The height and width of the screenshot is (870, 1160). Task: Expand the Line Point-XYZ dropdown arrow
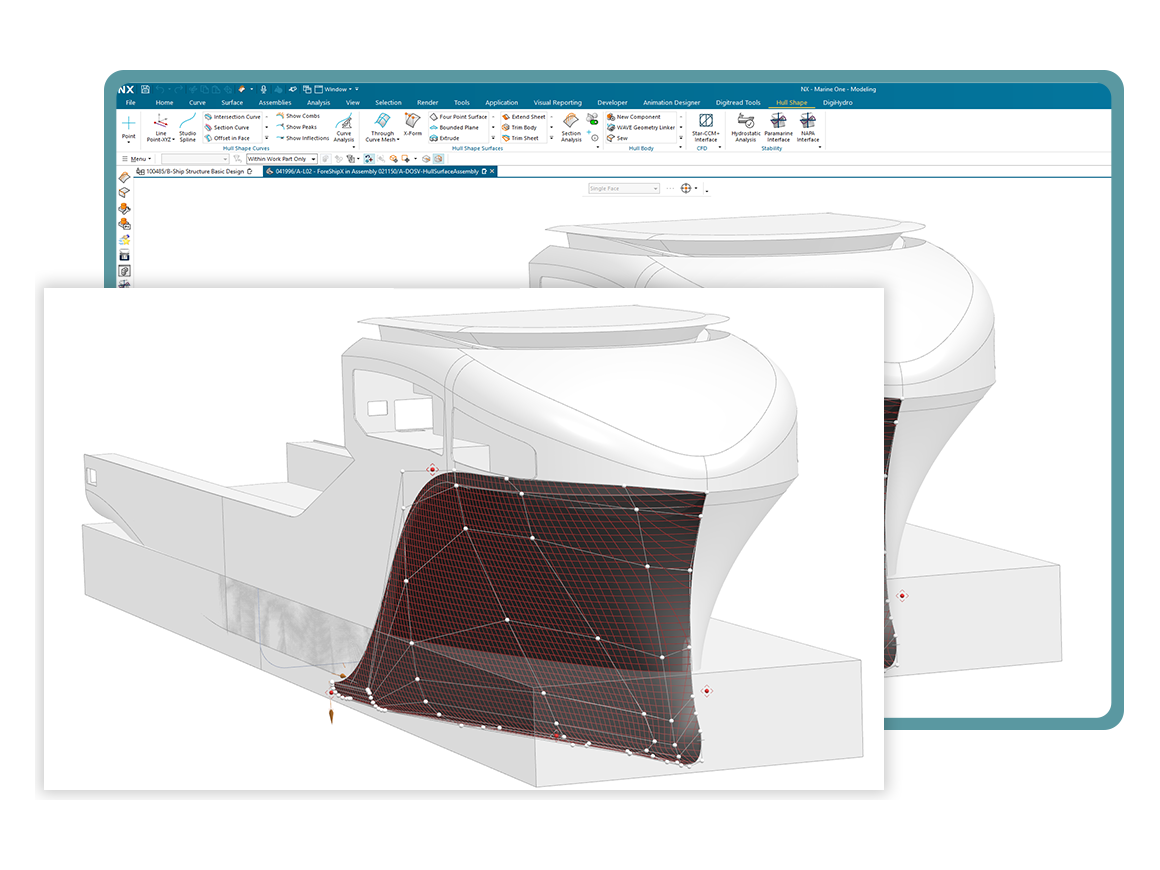tap(174, 140)
